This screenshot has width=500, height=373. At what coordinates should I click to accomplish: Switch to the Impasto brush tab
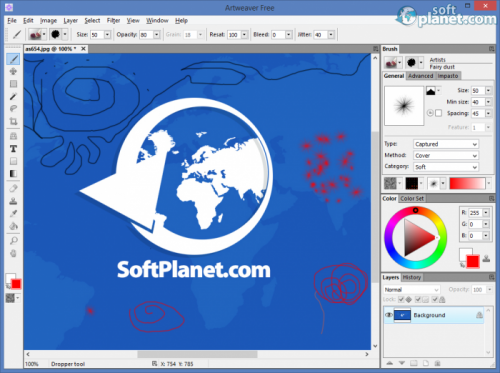click(448, 76)
